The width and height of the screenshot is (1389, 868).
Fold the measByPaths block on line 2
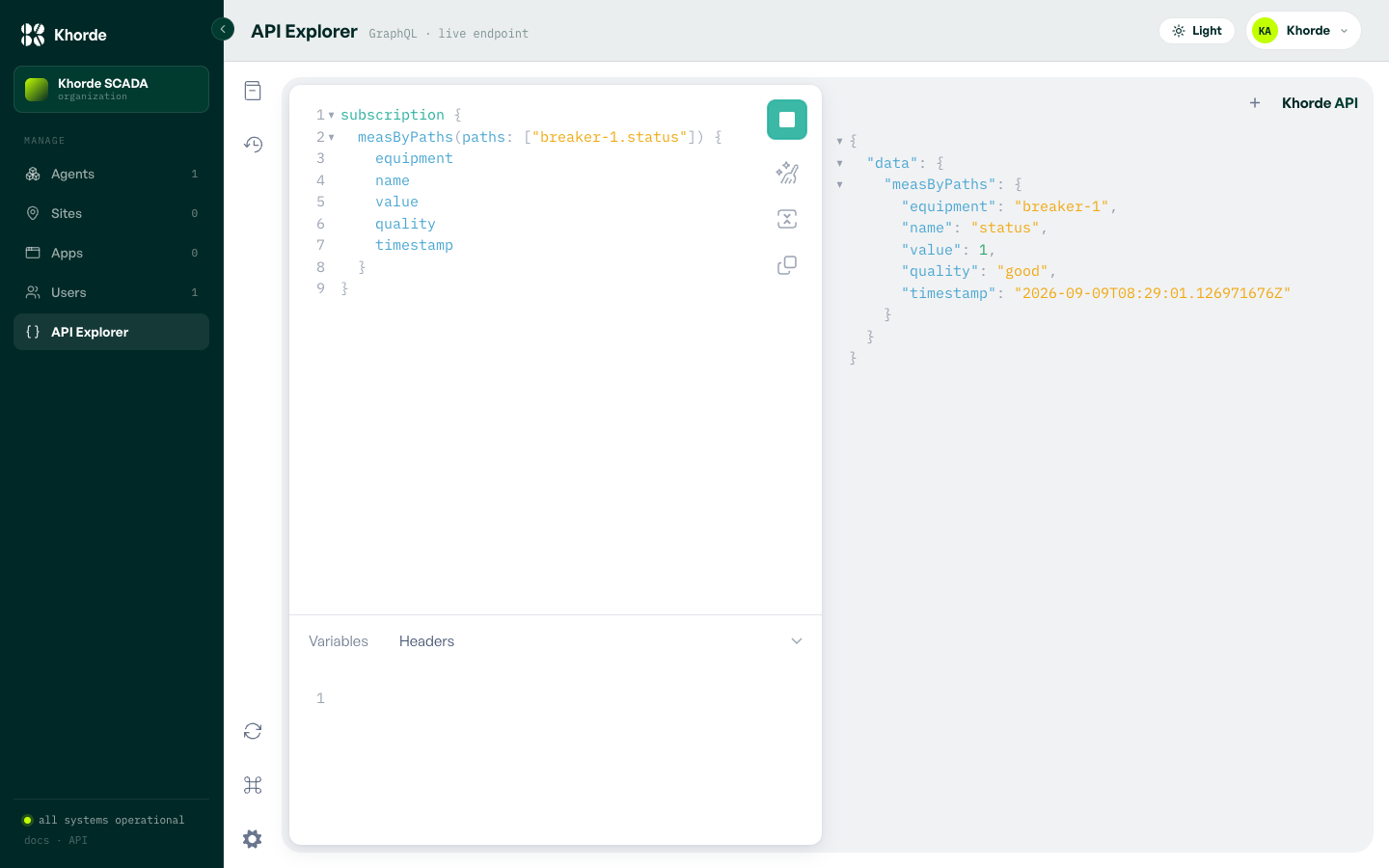(x=331, y=137)
